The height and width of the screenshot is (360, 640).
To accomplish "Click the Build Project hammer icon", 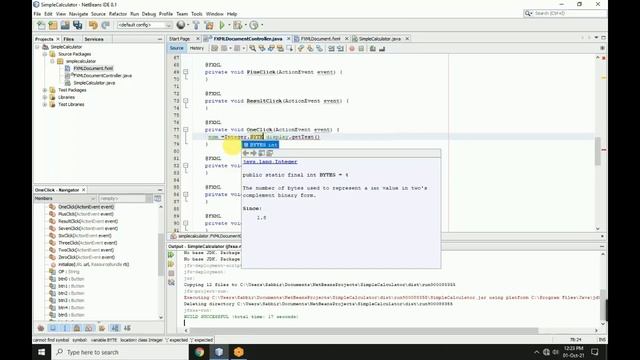I will [196, 25].
